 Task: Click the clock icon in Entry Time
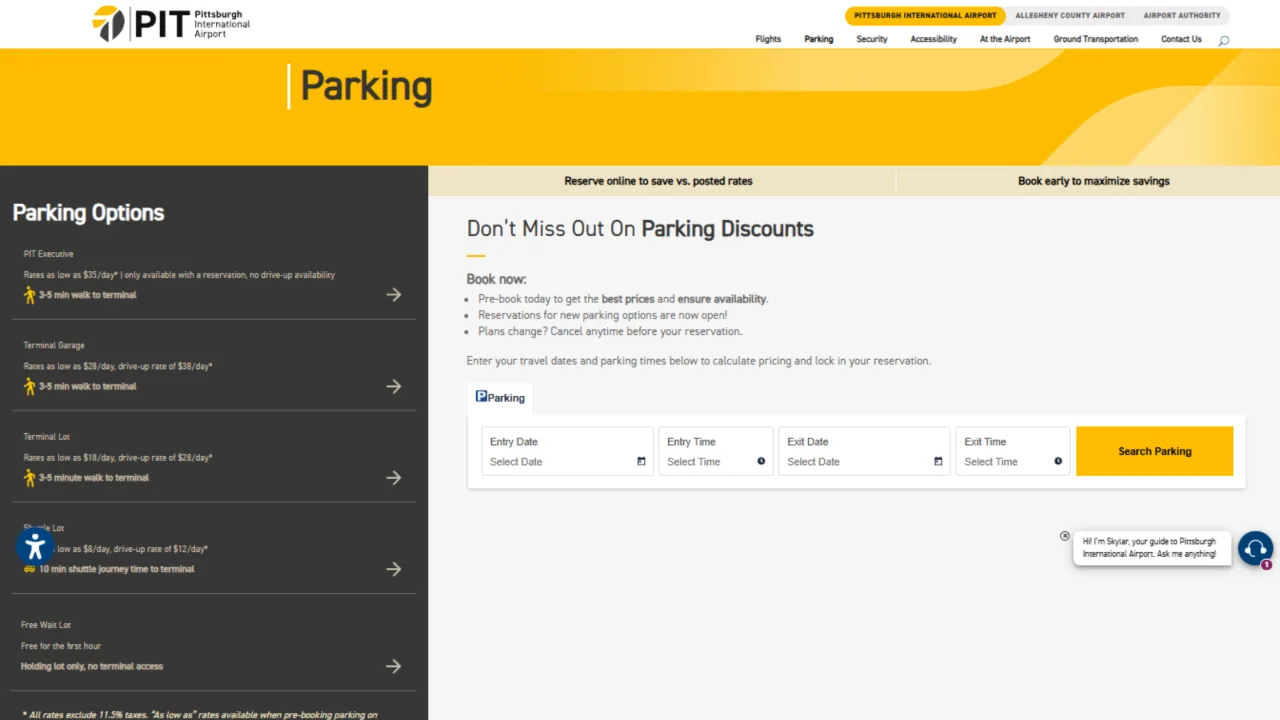pyautogui.click(x=761, y=462)
